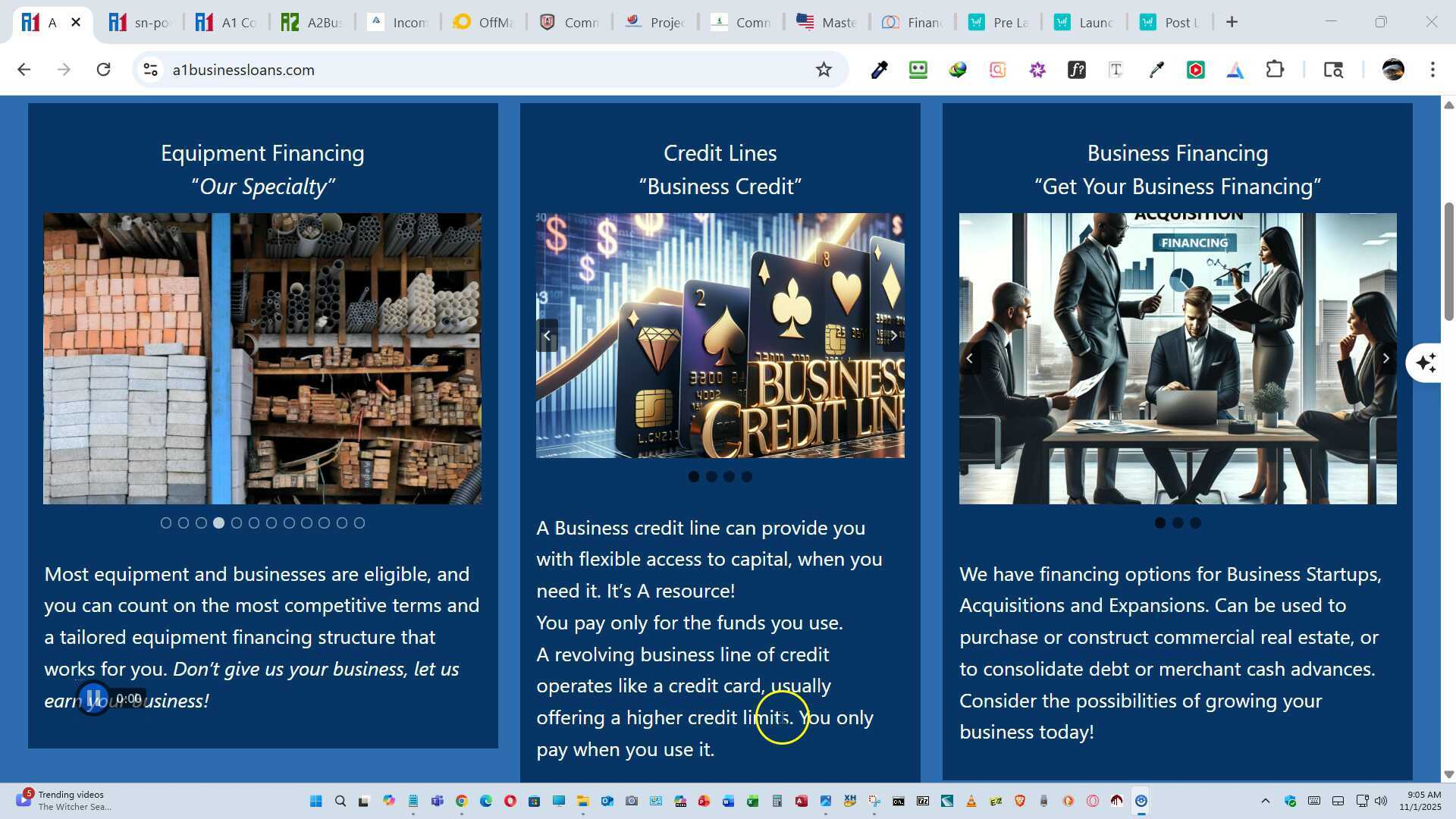Viewport: 1456px width, 819px height.
Task: Click the next arrow on the Business Financing carousel
Action: coord(1386,358)
